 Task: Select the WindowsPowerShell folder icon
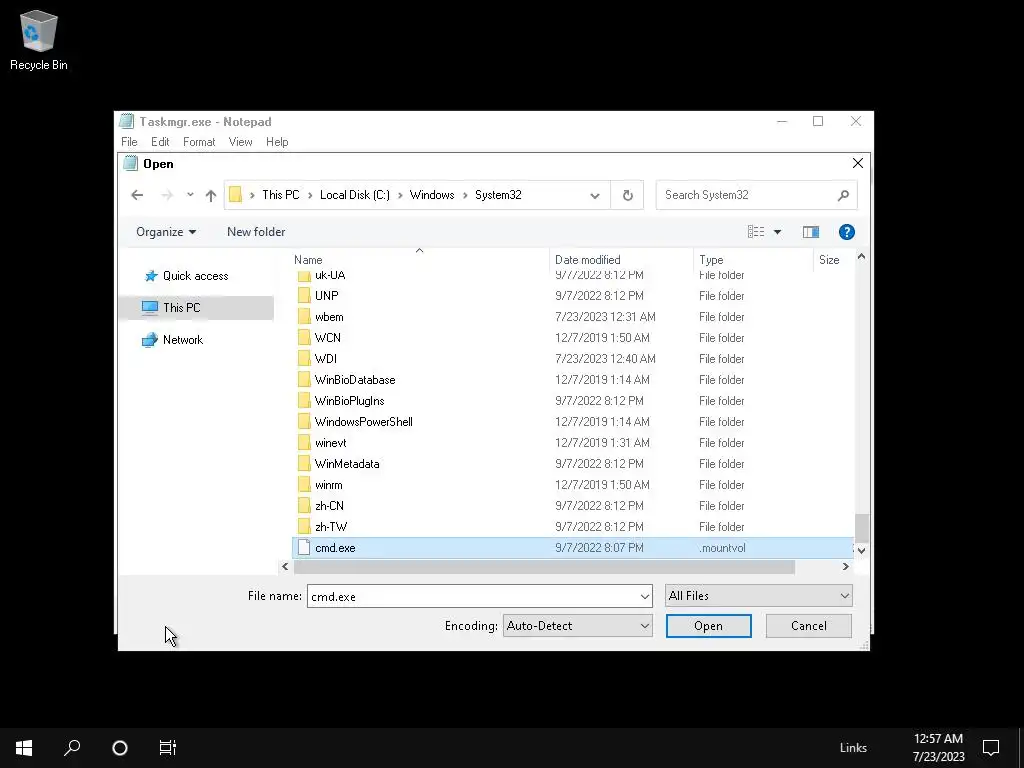[x=304, y=422]
